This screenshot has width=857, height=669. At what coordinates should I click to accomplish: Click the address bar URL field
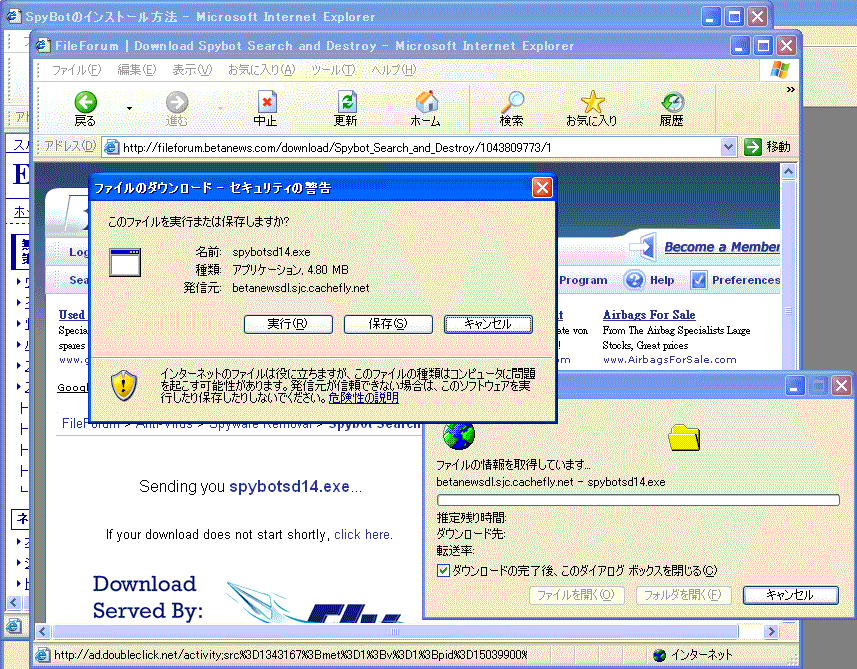tap(420, 148)
